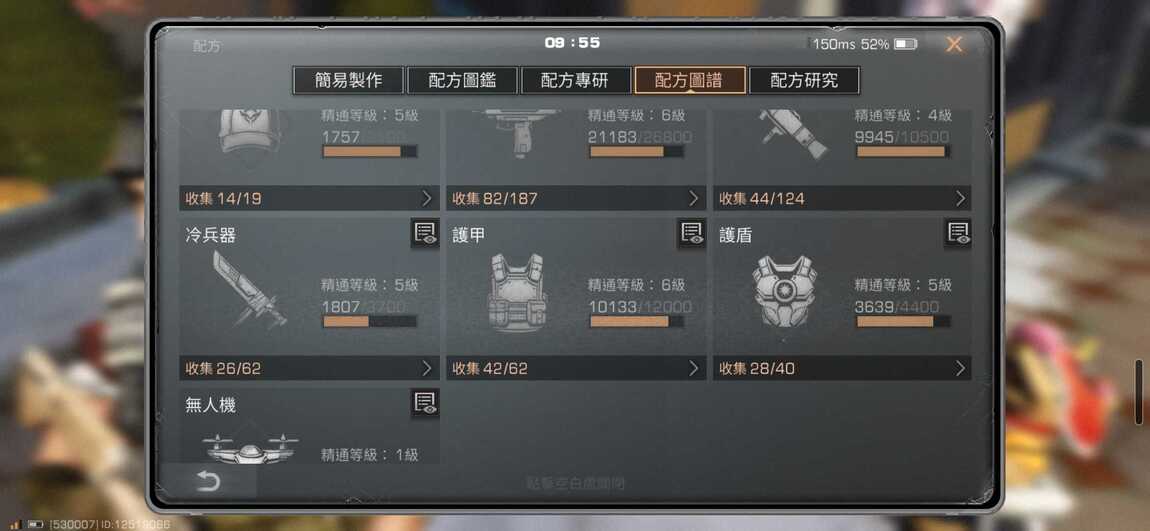Open the 配方專研 tab
Image resolution: width=1150 pixels, height=531 pixels.
576,80
